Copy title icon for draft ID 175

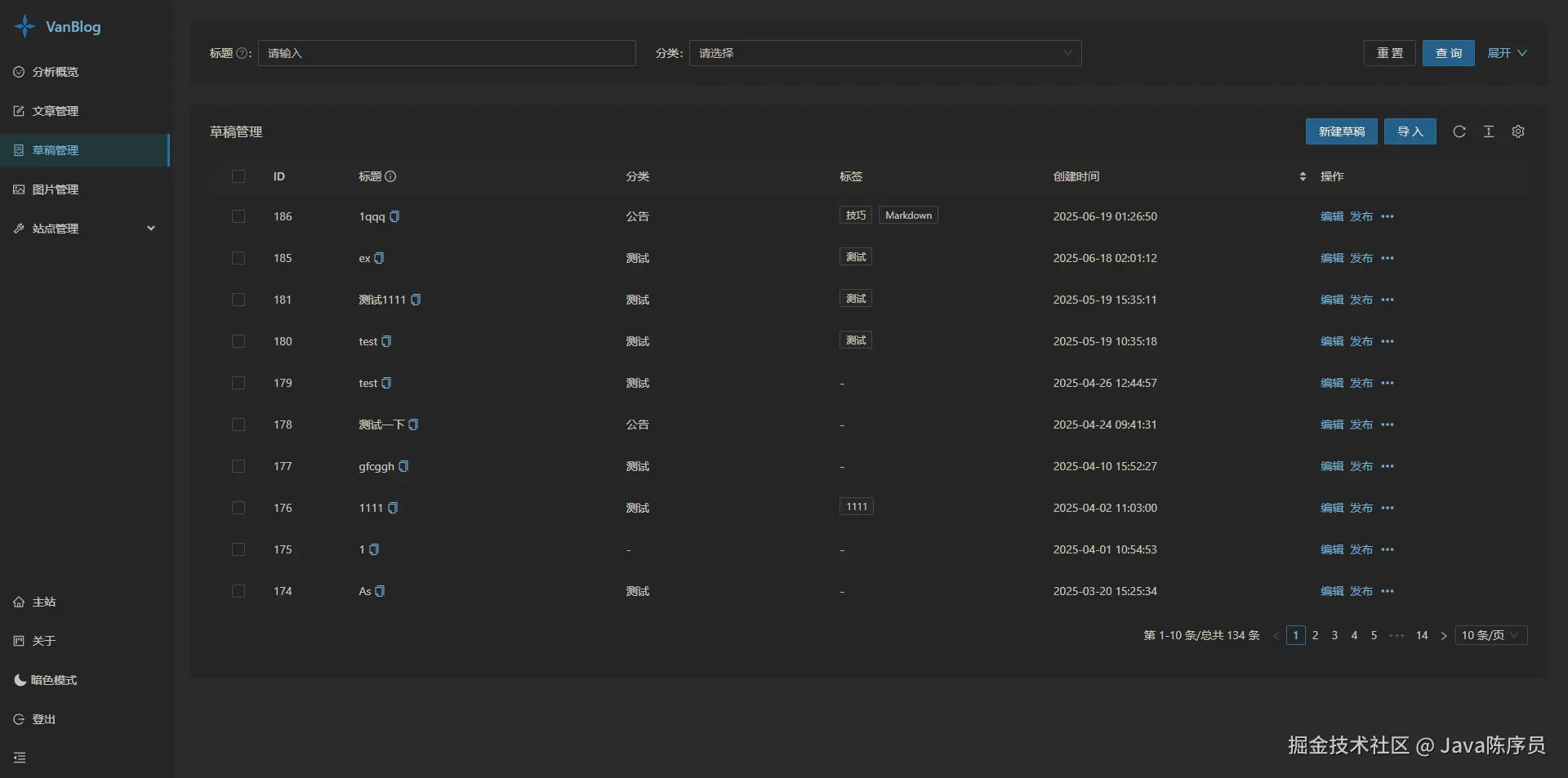(374, 549)
